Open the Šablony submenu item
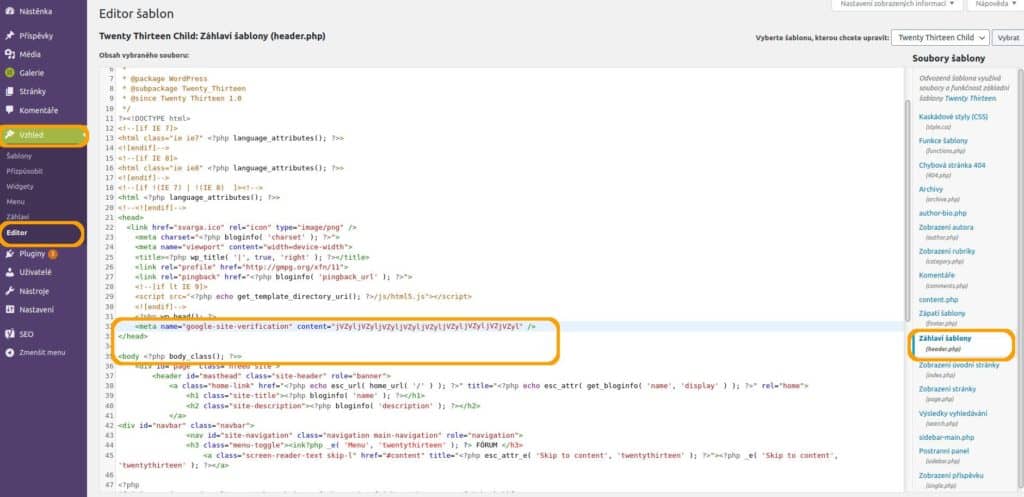 [19, 156]
